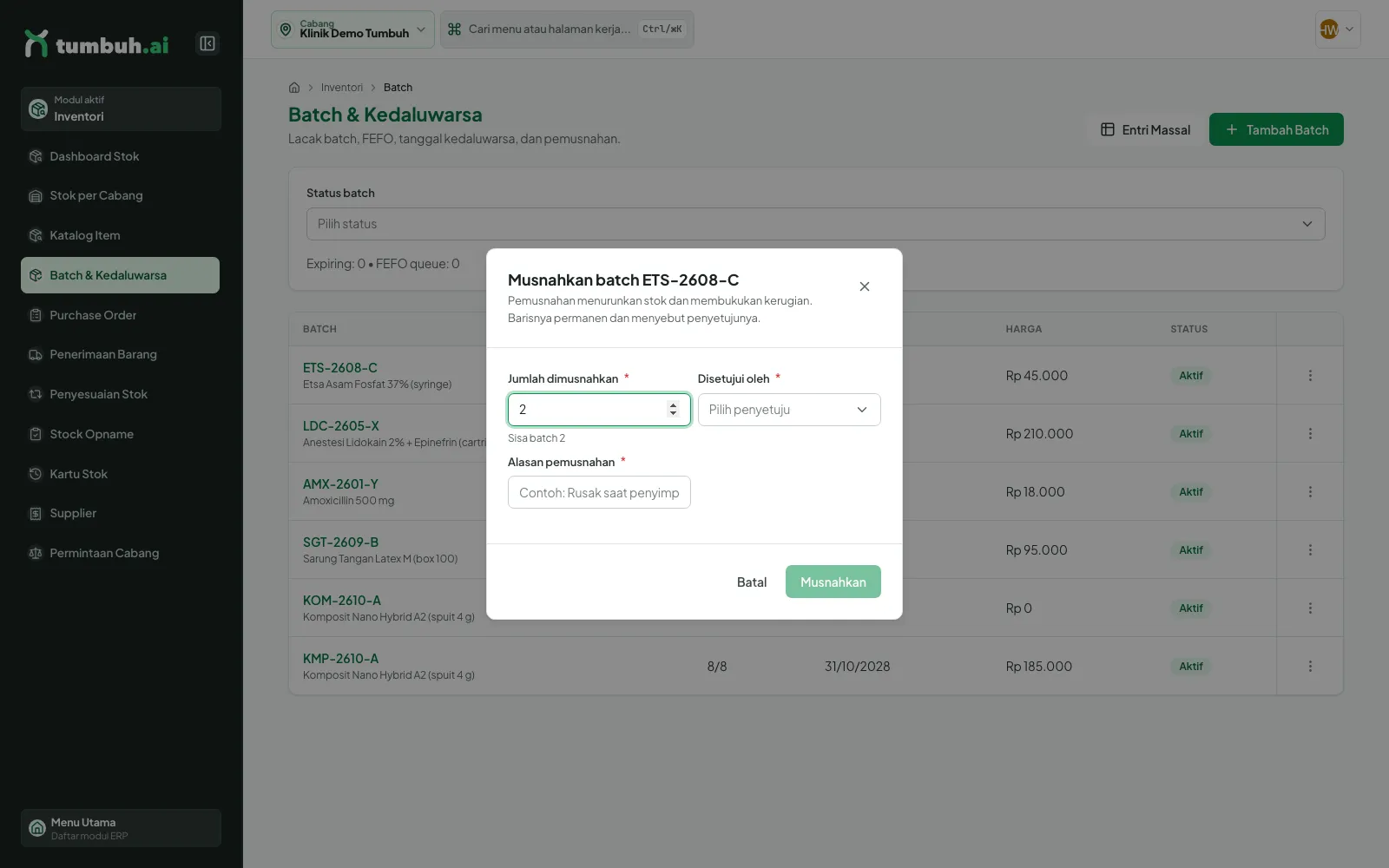Viewport: 1389px width, 868px height.
Task: Open Stok per Cabang page
Action: pos(120,196)
